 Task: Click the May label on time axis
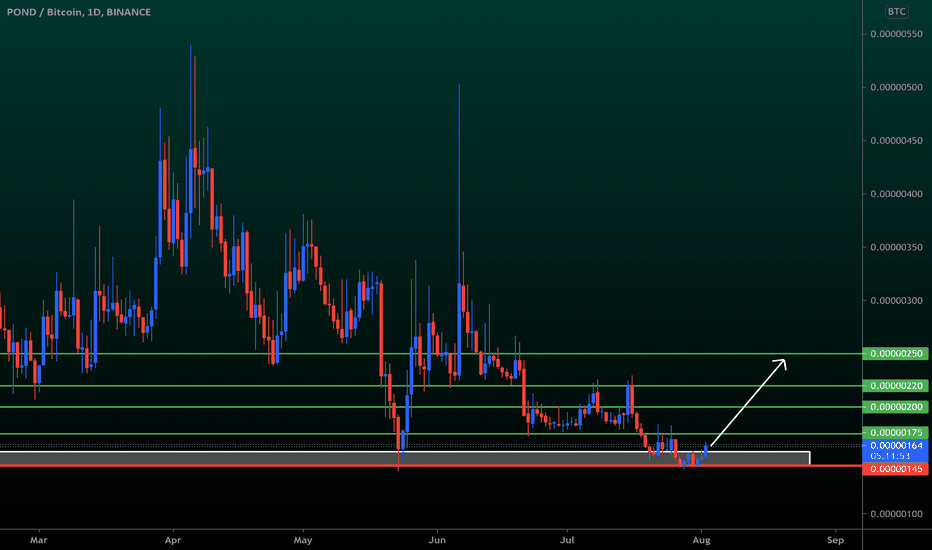pyautogui.click(x=303, y=540)
